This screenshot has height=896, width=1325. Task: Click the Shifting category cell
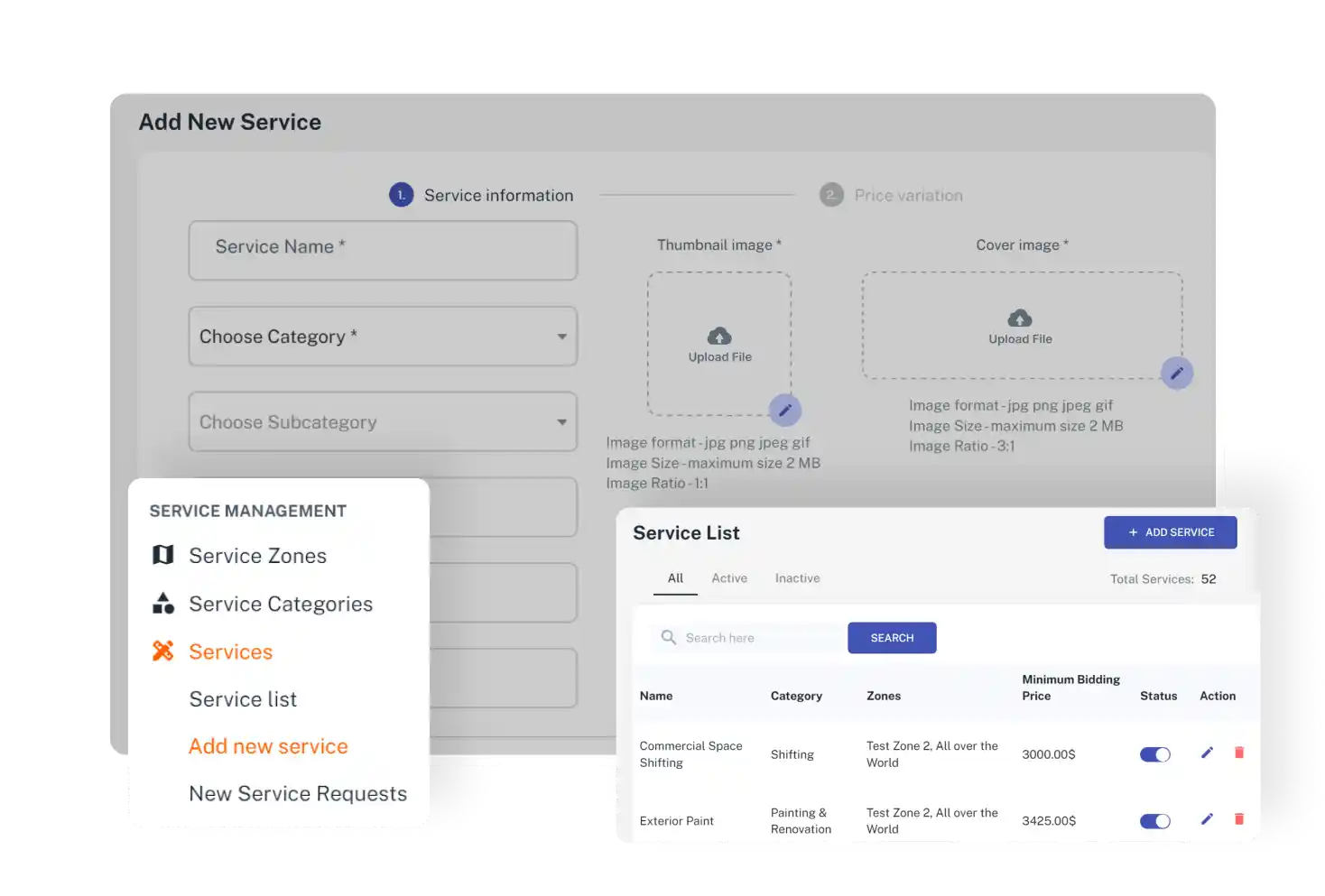click(x=792, y=754)
